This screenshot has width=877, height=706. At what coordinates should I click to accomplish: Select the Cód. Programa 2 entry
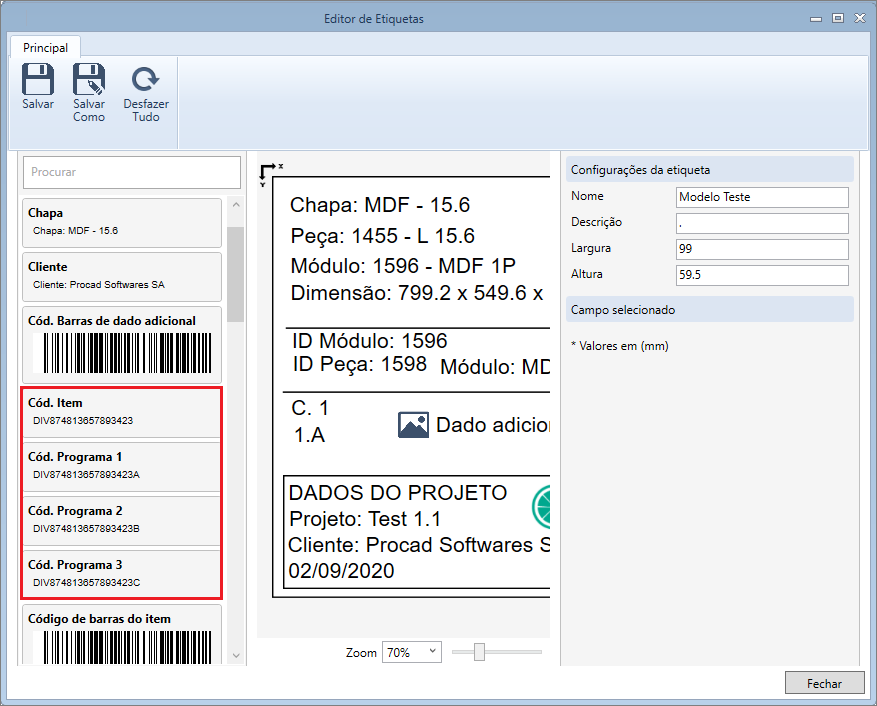click(x=122, y=519)
